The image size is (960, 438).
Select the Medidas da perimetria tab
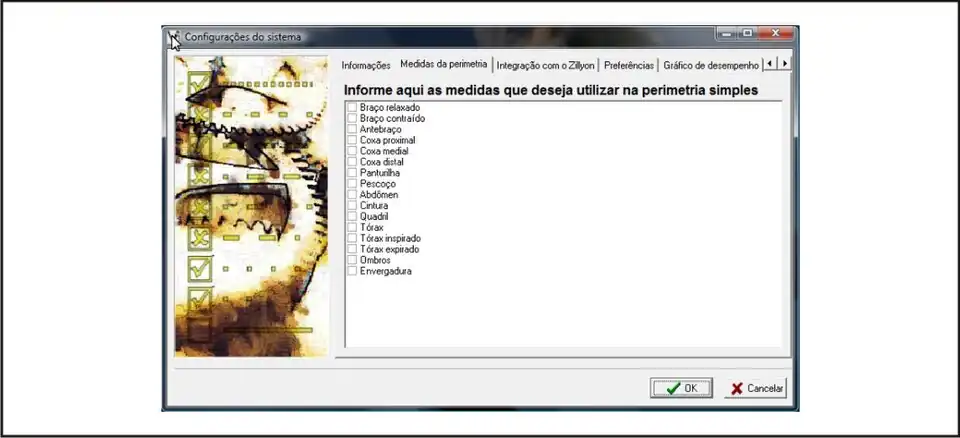pyautogui.click(x=443, y=64)
